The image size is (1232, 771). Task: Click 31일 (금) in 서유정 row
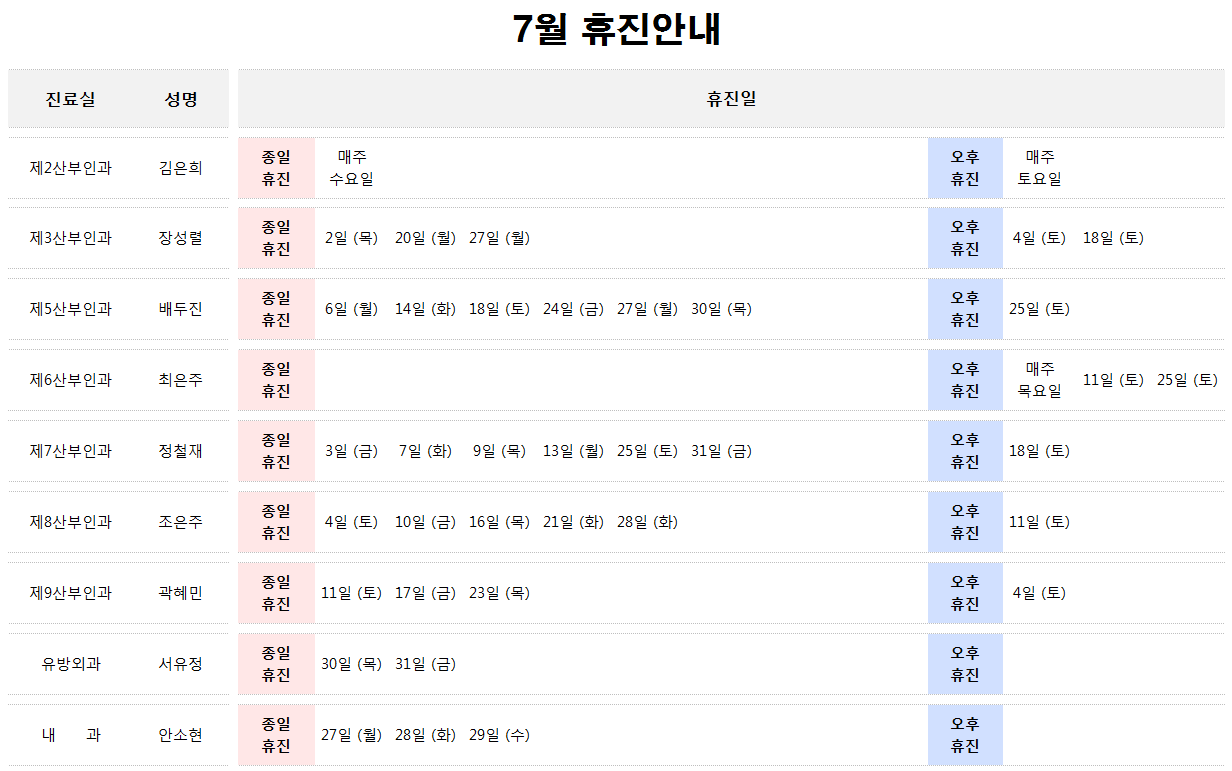pos(426,664)
